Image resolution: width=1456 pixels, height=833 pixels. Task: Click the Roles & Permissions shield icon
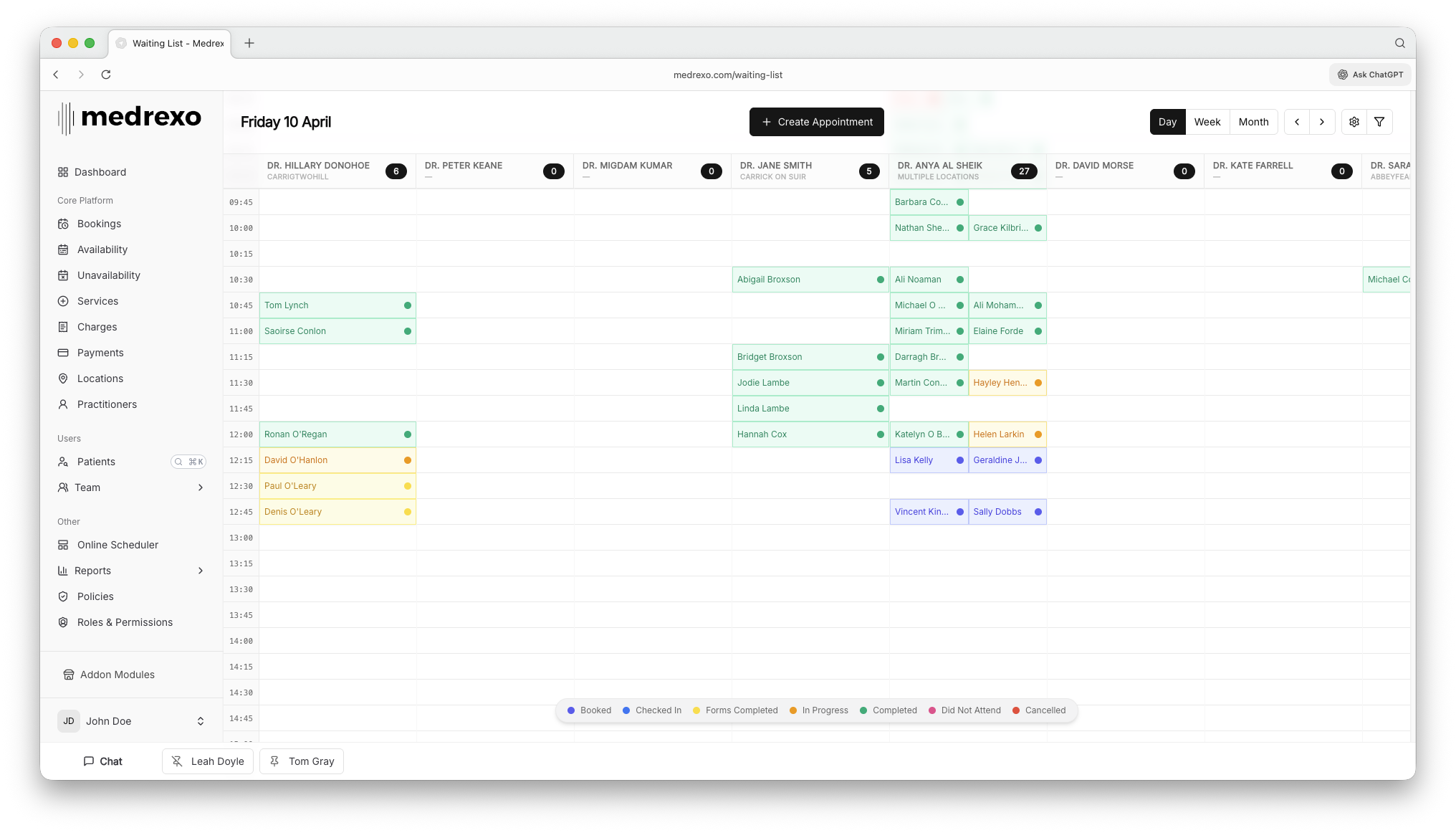tap(63, 622)
